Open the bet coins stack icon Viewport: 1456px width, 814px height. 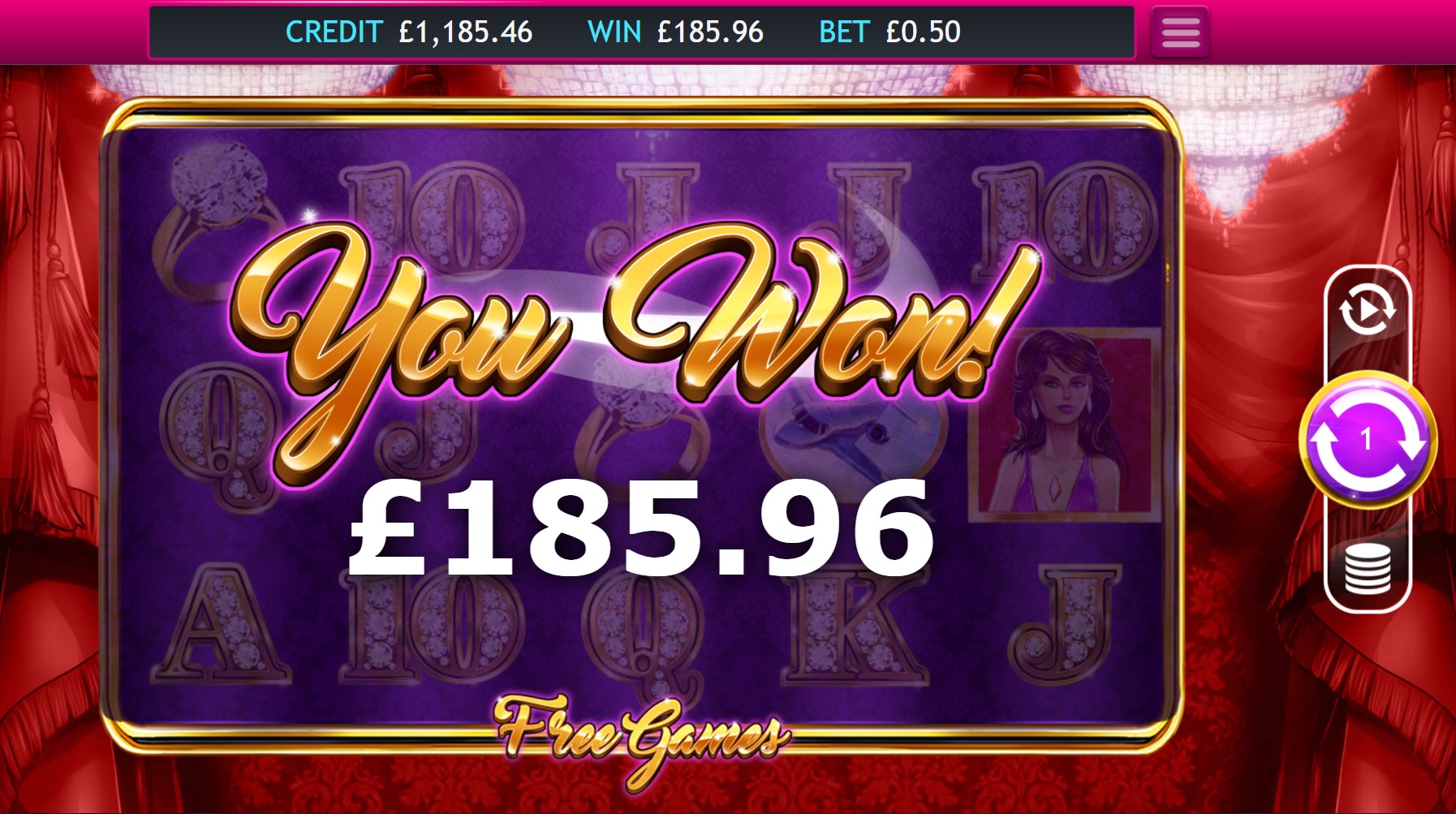pos(1368,569)
